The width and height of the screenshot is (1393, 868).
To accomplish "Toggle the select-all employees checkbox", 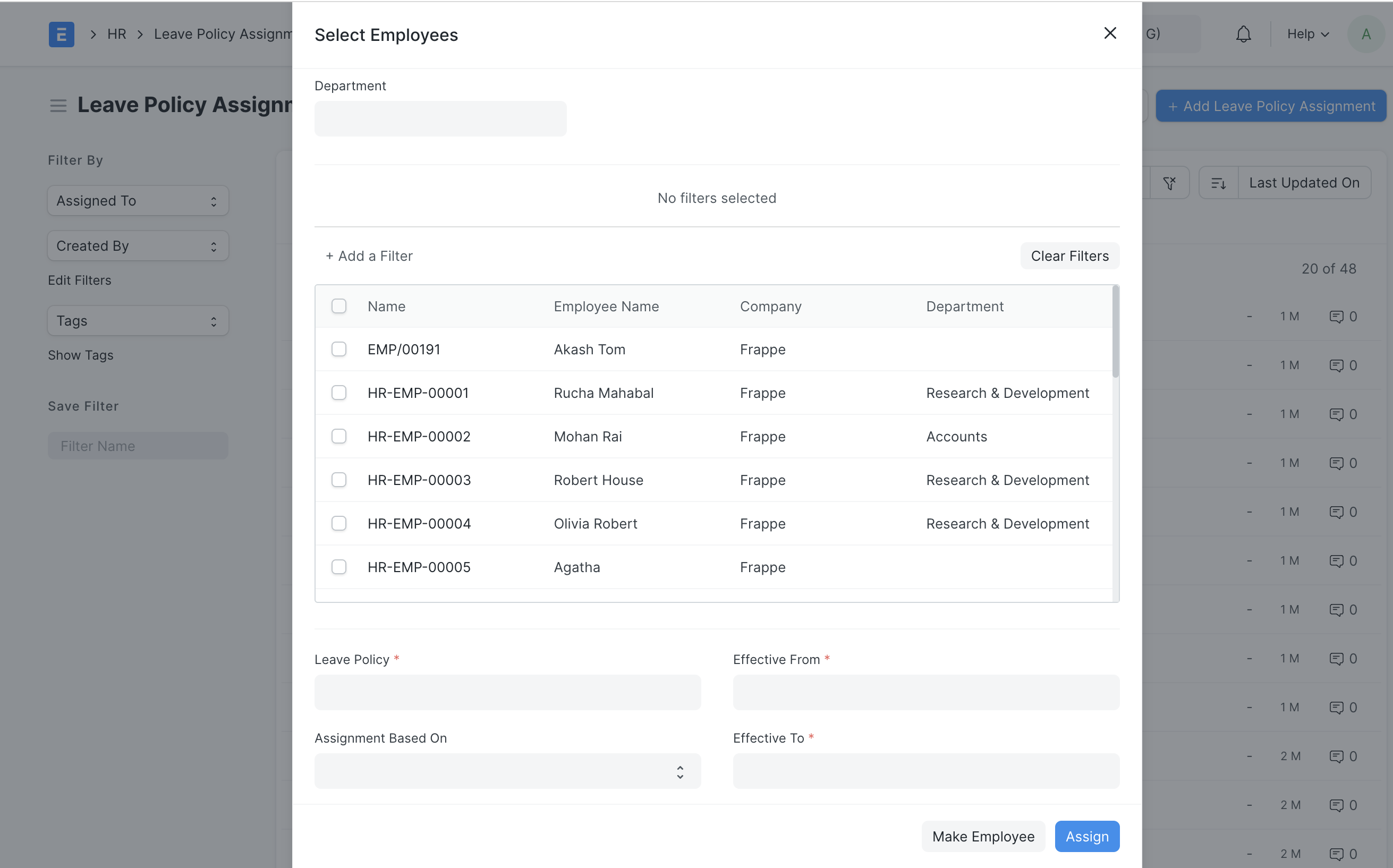I will click(338, 306).
